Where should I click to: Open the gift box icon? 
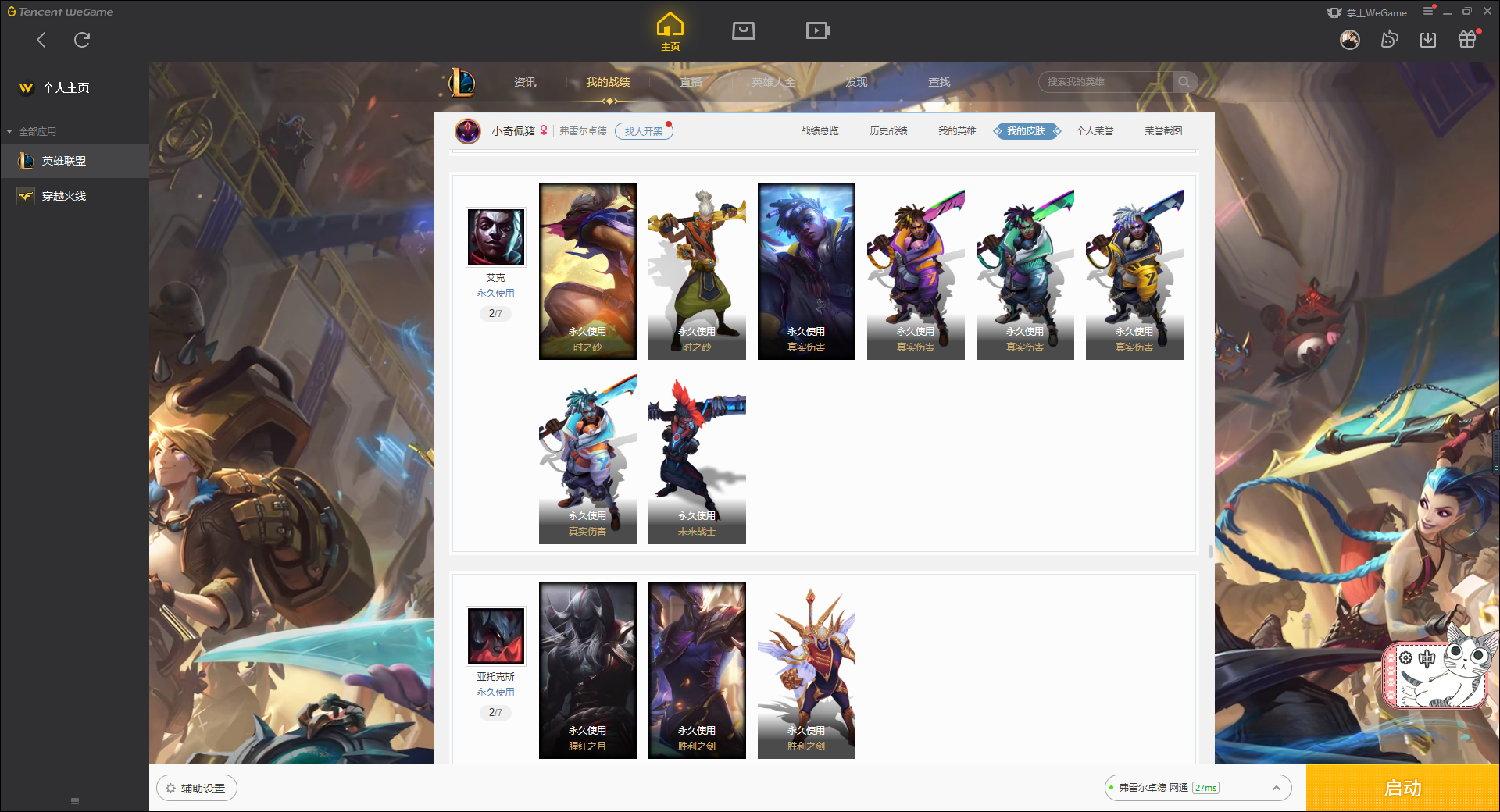pos(1468,38)
